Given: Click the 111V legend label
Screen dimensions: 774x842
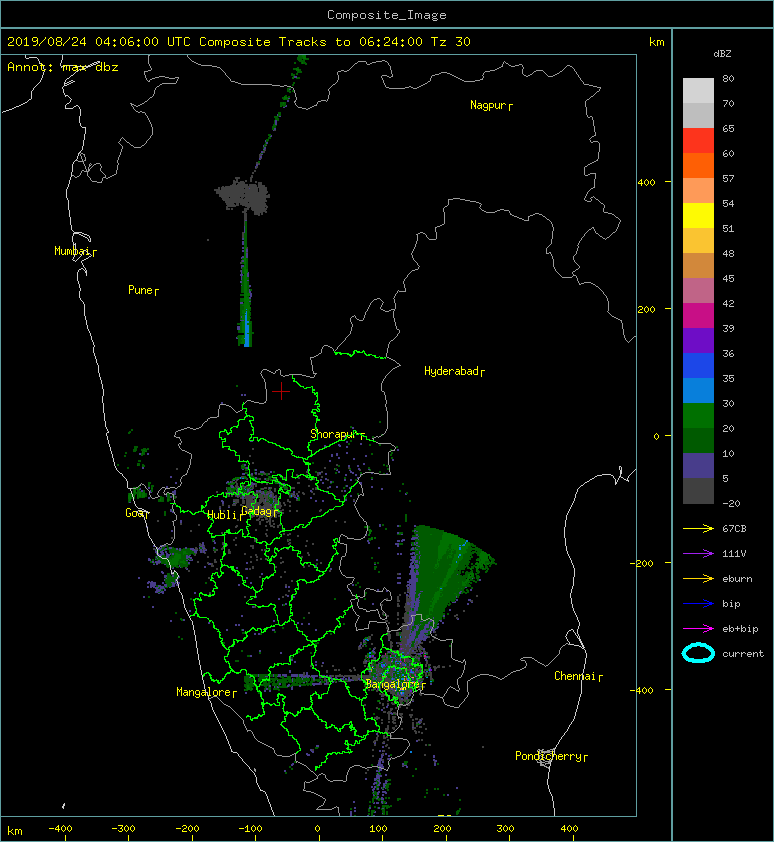Looking at the screenshot, I should (734, 554).
